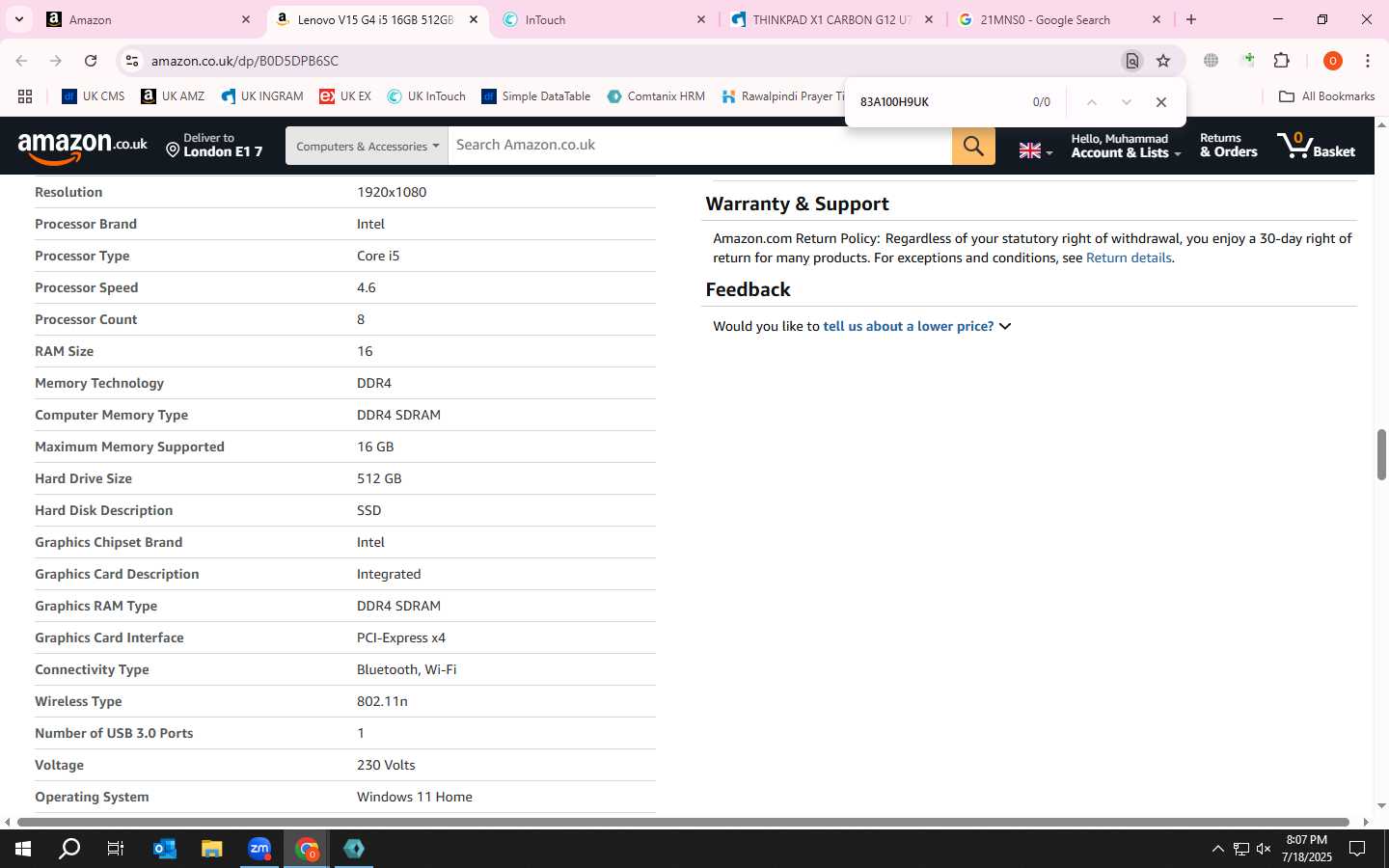Screen dimensions: 1389x868
Task: Open the Extensions puzzle icon
Action: [x=1282, y=61]
